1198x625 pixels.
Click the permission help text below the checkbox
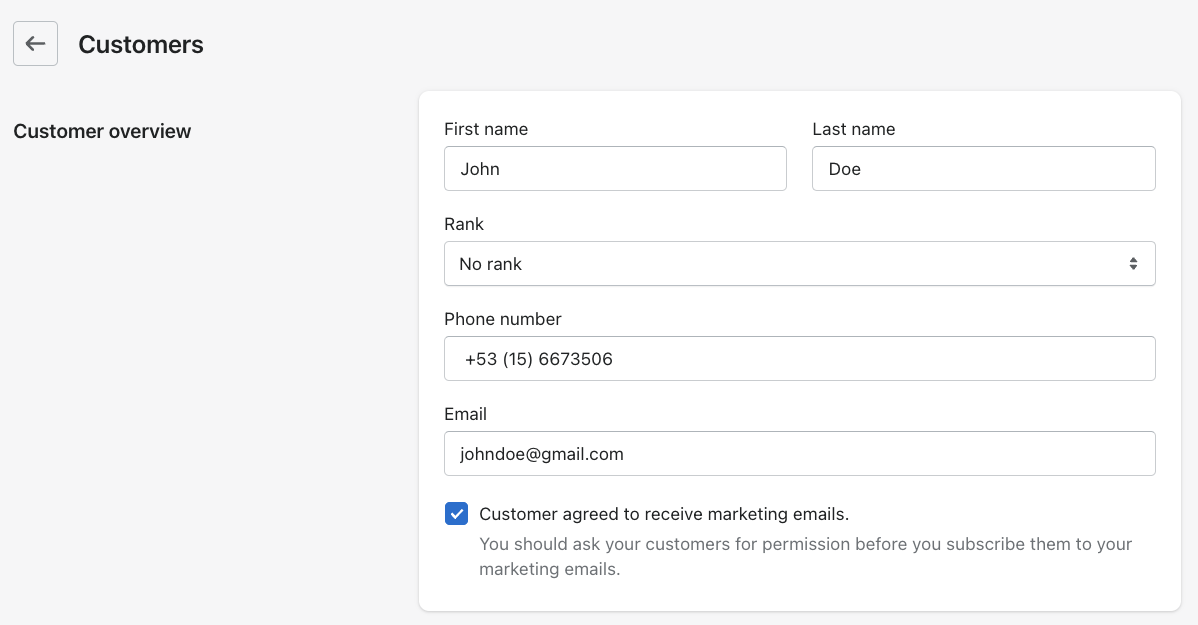[804, 556]
